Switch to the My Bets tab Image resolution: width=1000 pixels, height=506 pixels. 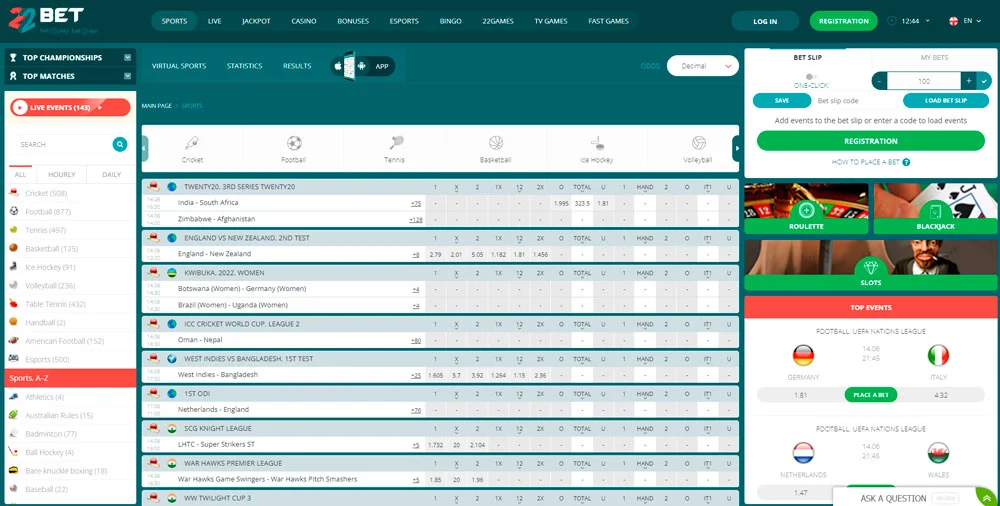click(934, 57)
